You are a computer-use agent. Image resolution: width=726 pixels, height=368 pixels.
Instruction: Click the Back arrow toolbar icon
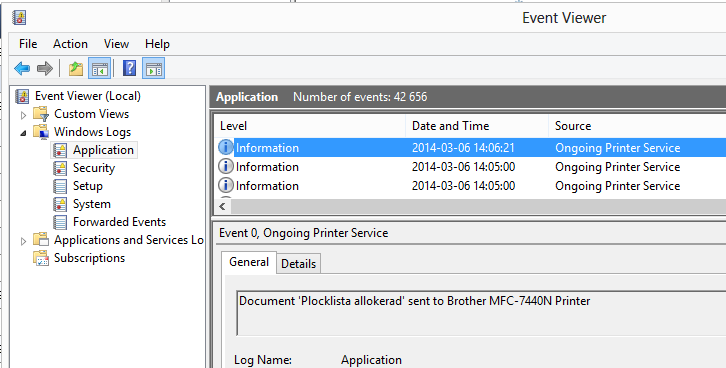coord(22,69)
